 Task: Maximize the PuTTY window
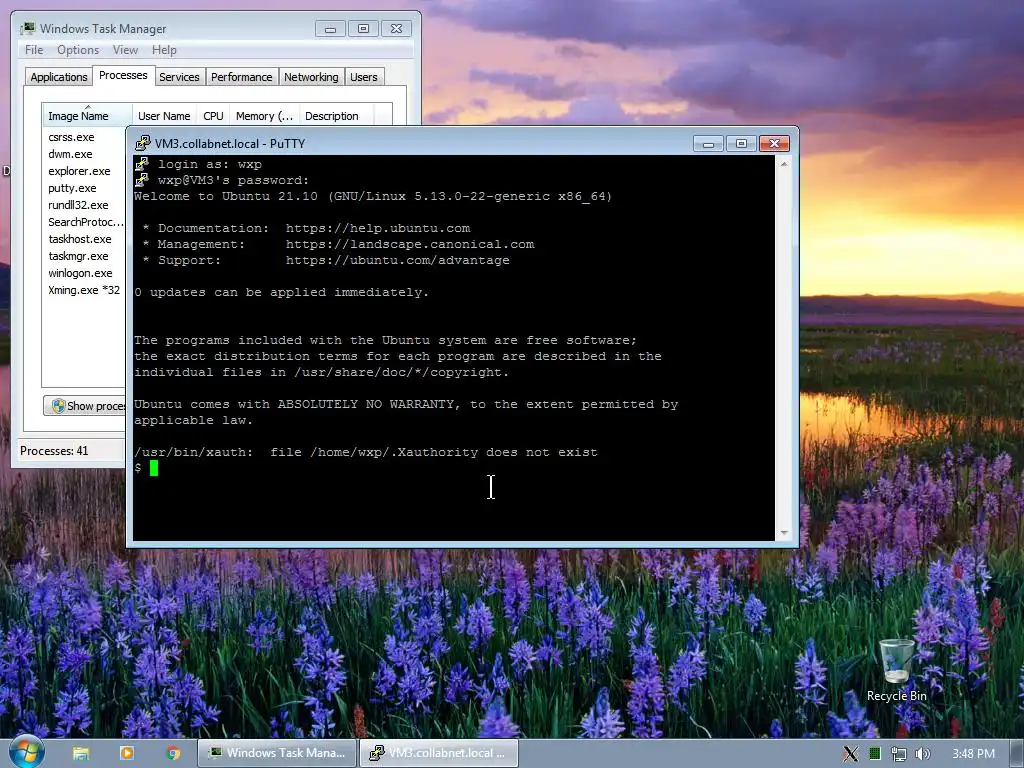[x=741, y=143]
